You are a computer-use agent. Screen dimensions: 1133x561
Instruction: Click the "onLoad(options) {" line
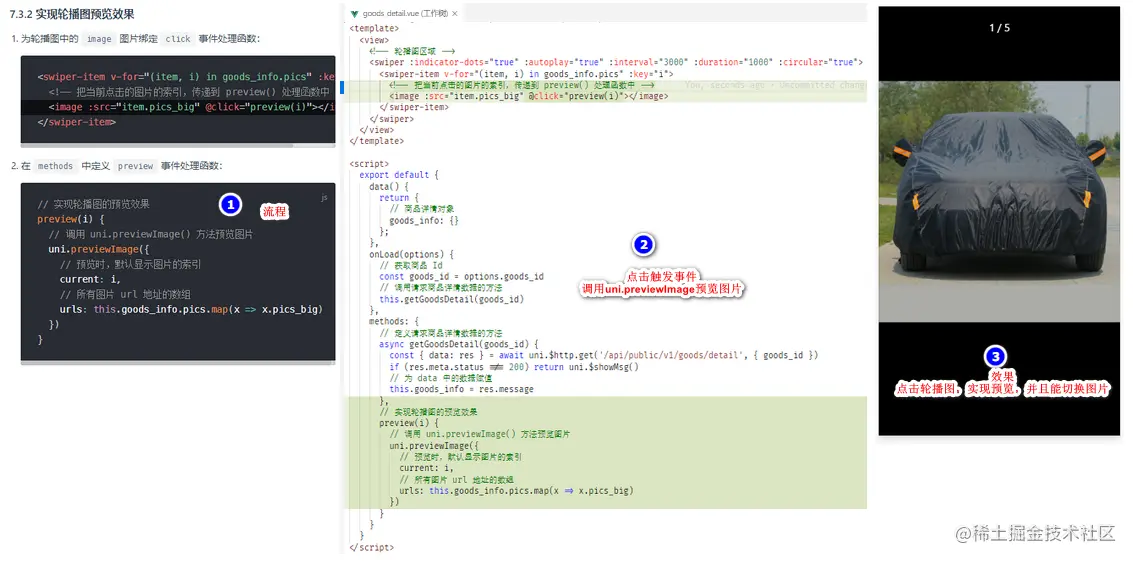coord(411,254)
